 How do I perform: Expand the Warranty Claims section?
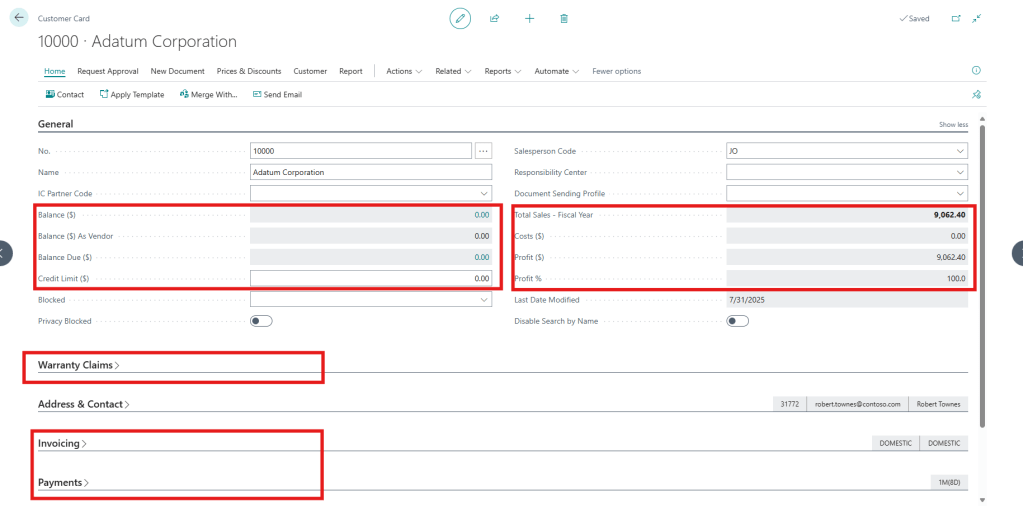(x=78, y=365)
